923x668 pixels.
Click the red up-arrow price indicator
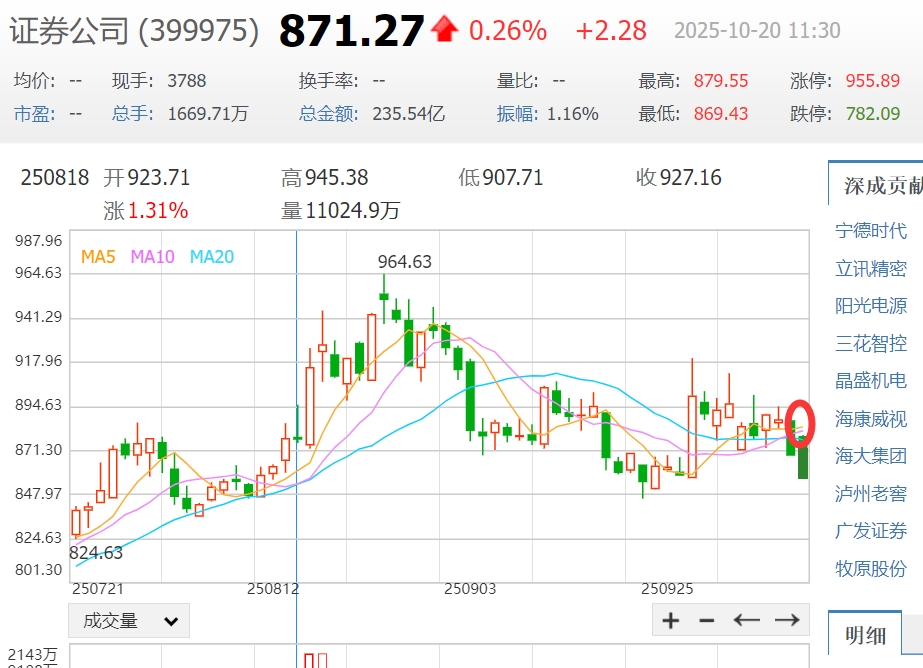tap(444, 29)
